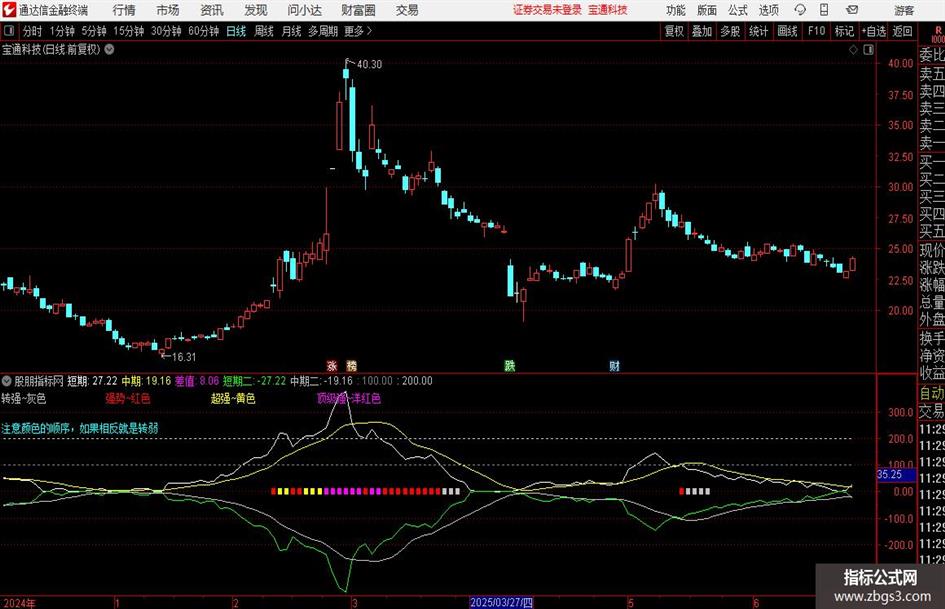Click the 榜 event marker under the chart
Screen dimensions: 945x609
pyautogui.click(x=351, y=365)
